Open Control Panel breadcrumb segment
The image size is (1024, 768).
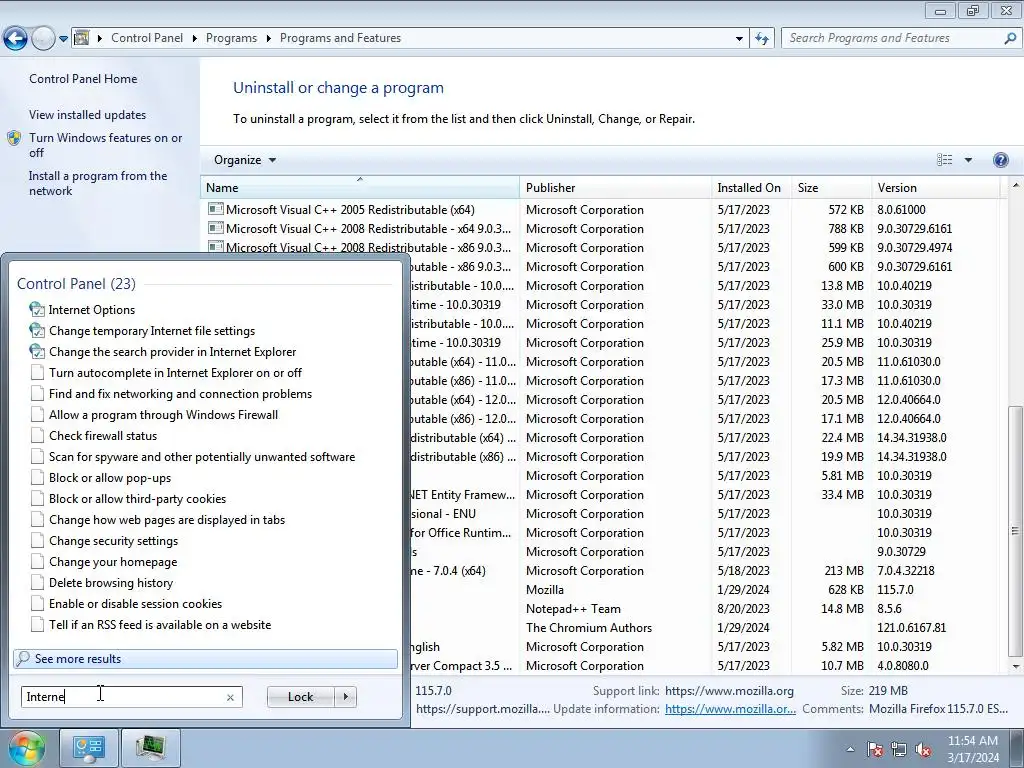point(147,38)
